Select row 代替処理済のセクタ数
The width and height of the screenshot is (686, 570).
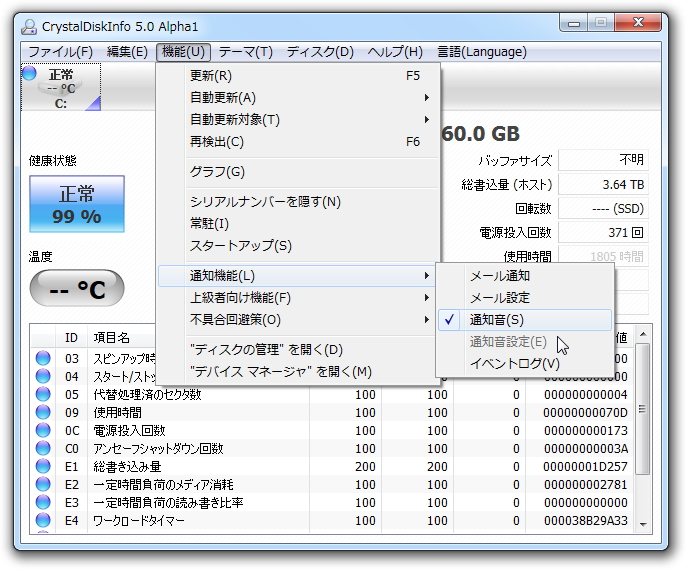click(x=332, y=394)
